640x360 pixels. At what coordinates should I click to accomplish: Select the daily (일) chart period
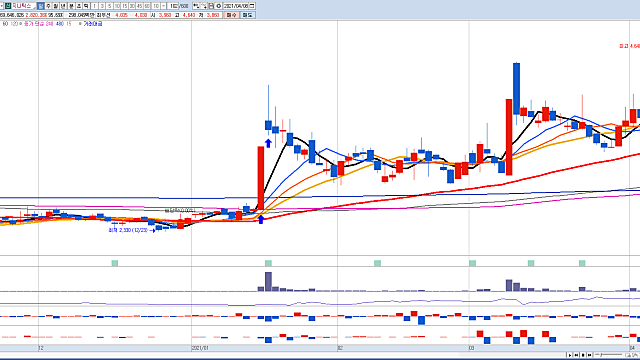tap(40, 6)
